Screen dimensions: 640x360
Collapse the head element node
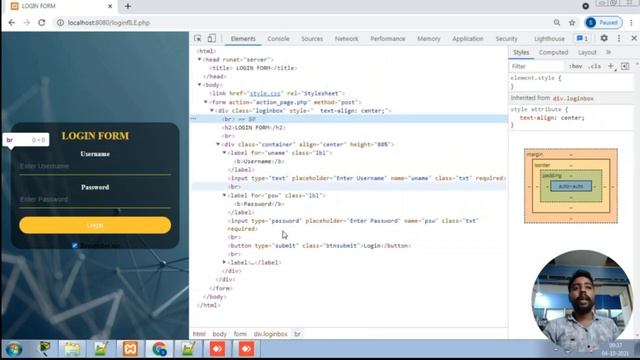200,60
